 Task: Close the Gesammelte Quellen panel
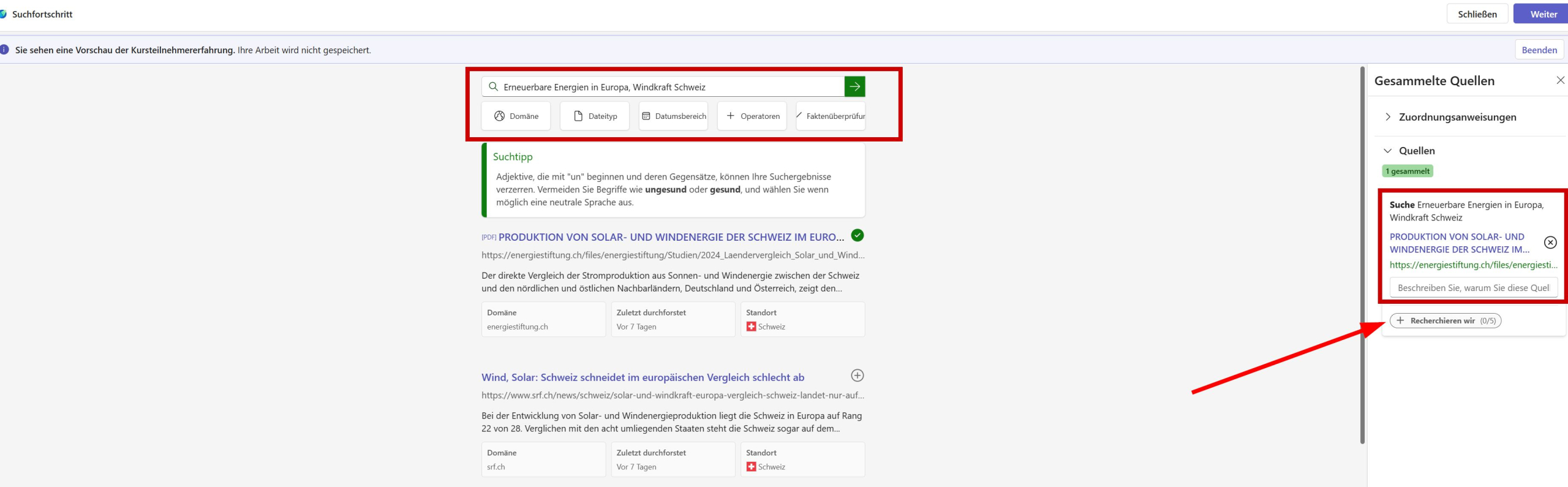(1560, 80)
